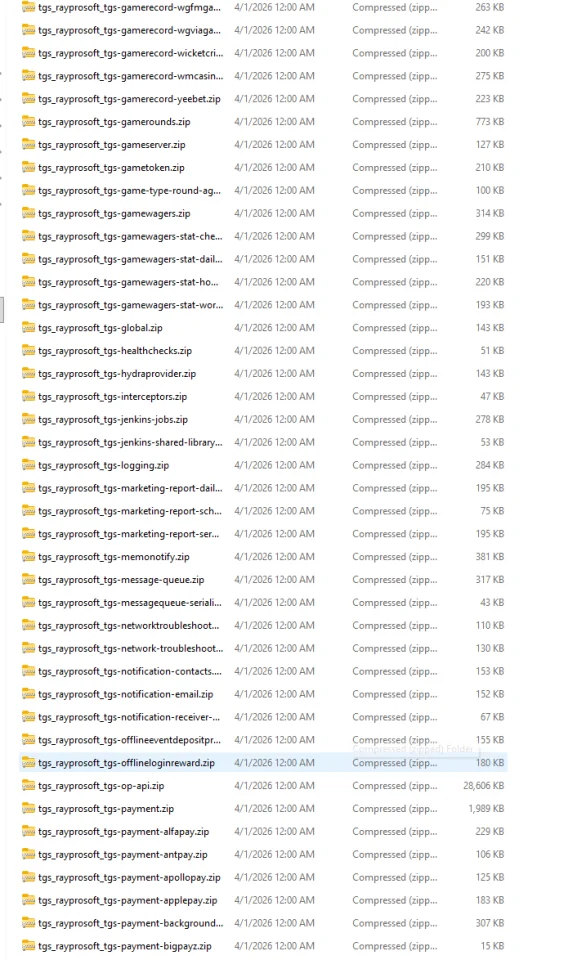Viewport: 586px width, 960px height.
Task: Click file name tgs-gamewagers-stat-dail...
Action: (x=130, y=259)
